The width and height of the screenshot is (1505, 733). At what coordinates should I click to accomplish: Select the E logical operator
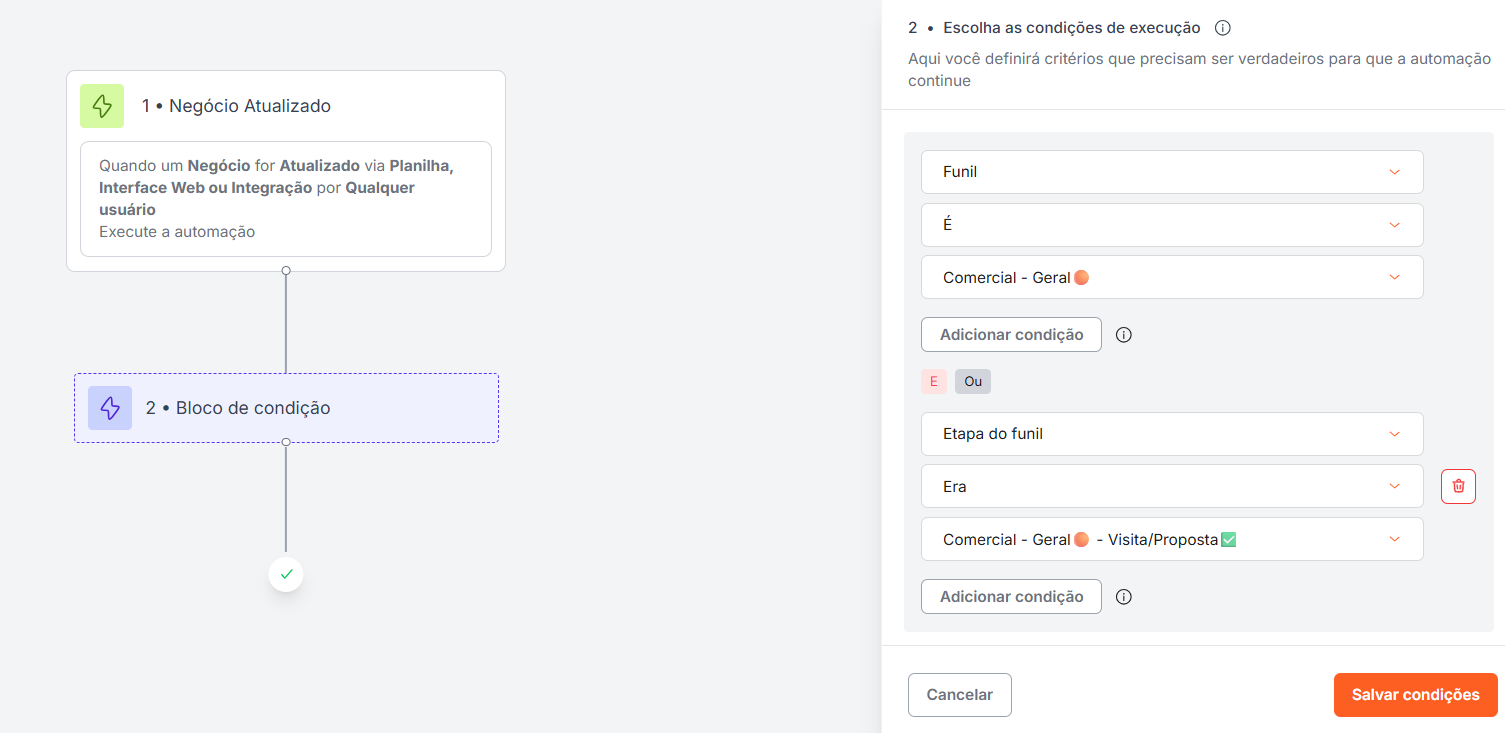click(x=934, y=381)
